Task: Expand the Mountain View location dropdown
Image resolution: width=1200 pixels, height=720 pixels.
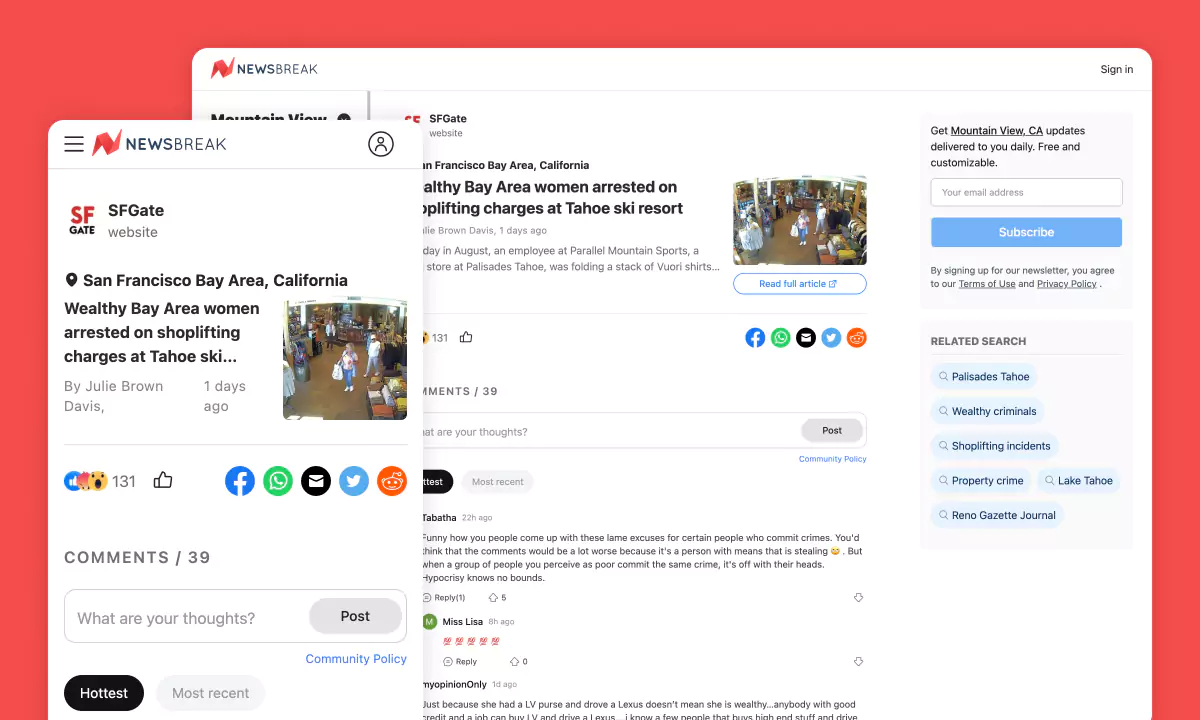Action: 344,118
